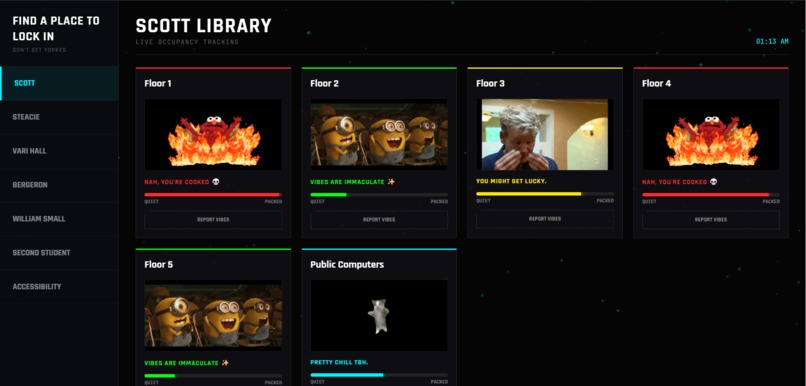Click the Floor 1 Elmo fire image

point(213,135)
